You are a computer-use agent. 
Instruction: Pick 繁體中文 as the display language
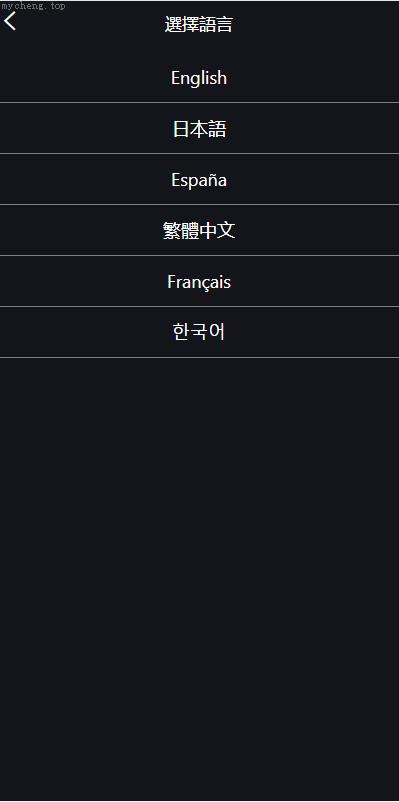200,230
